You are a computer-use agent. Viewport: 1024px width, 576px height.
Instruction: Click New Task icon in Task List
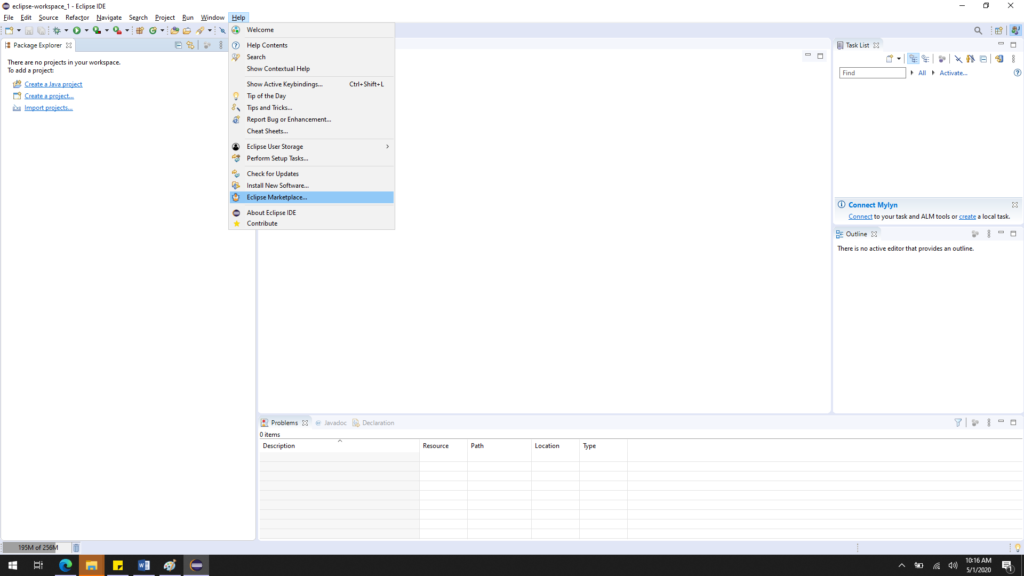click(889, 59)
